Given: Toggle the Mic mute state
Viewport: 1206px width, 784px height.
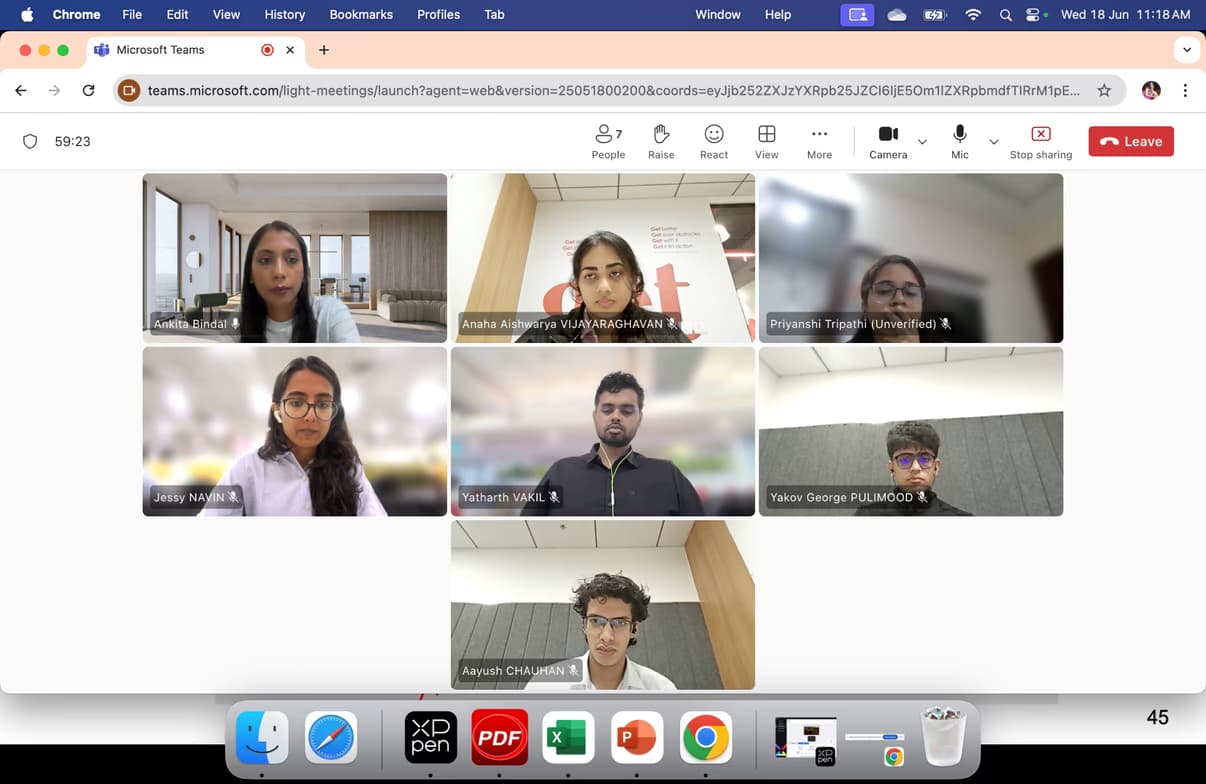Looking at the screenshot, I should coord(959,142).
